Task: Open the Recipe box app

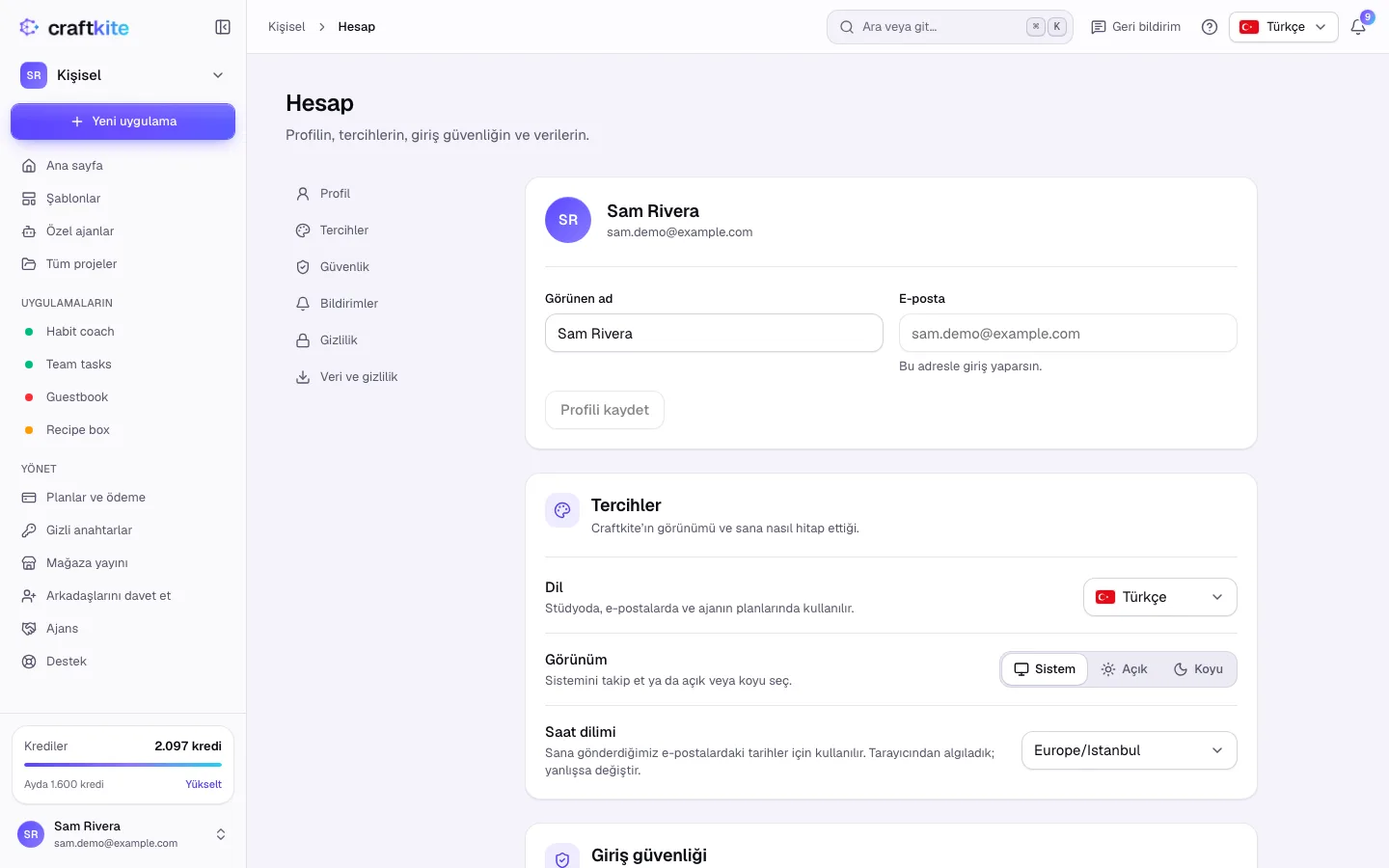Action: click(123, 430)
